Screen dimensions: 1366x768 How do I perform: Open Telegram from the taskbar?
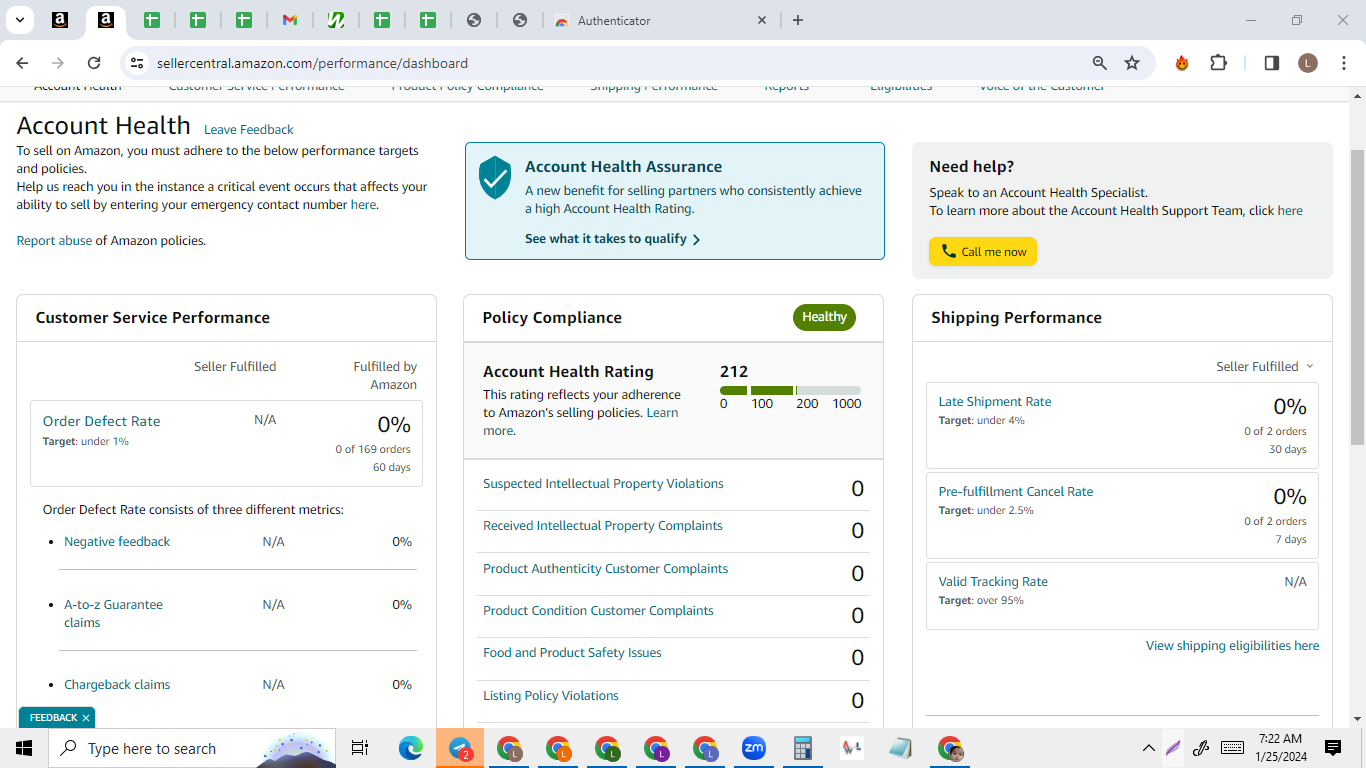point(460,748)
